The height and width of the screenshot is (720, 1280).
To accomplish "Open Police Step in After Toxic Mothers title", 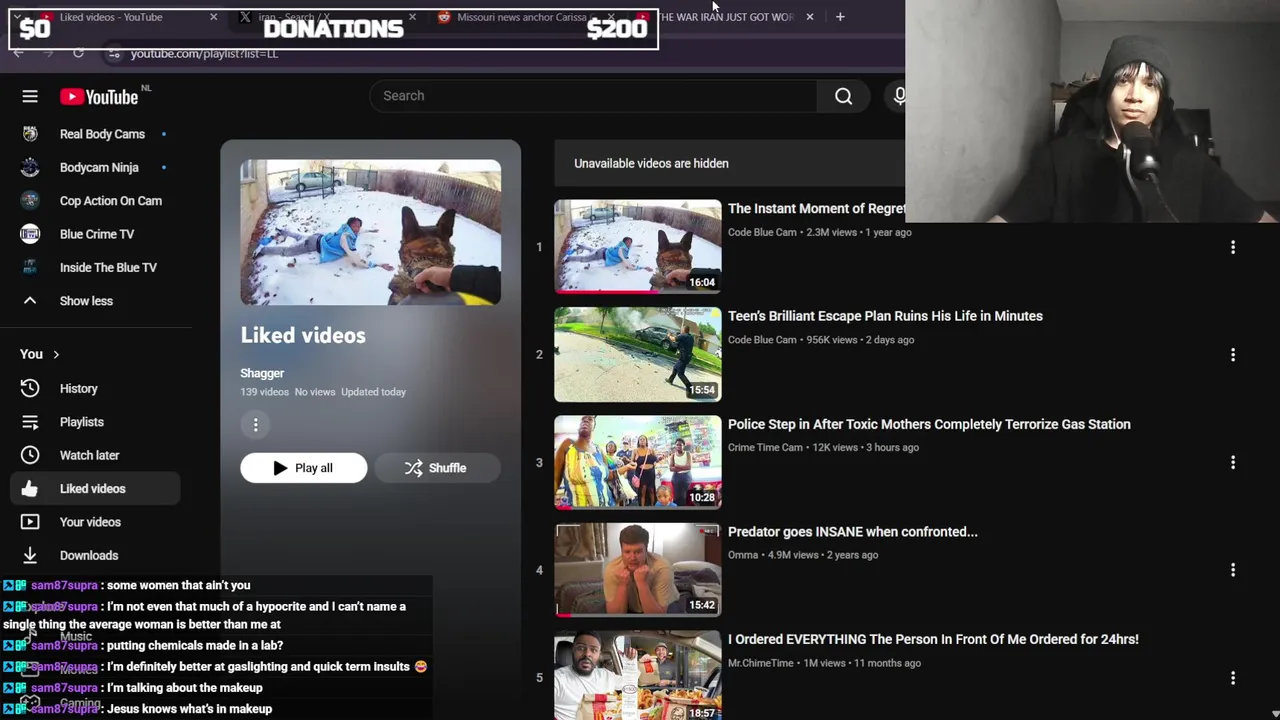I will 929,424.
